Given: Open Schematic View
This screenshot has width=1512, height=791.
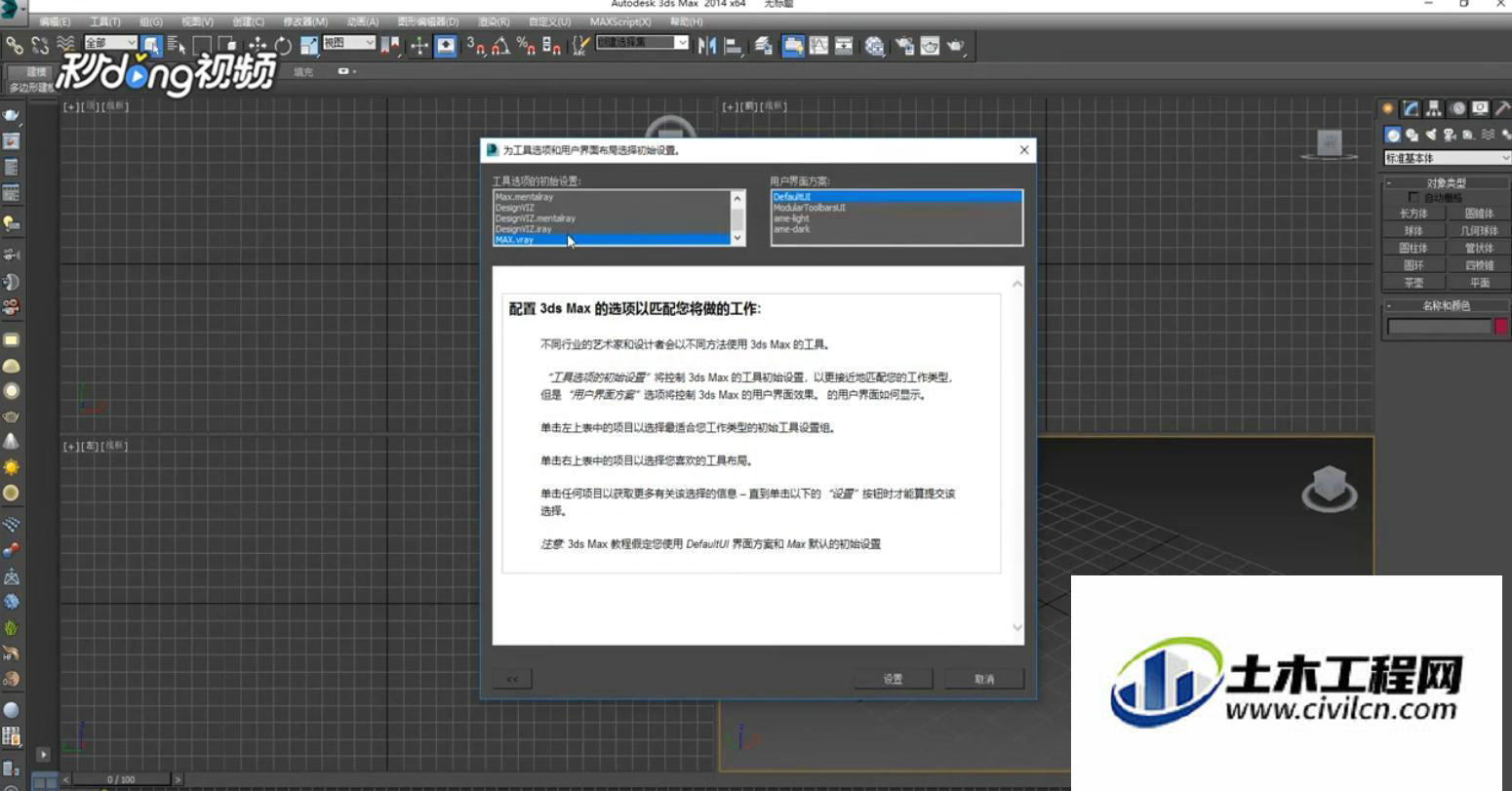Looking at the screenshot, I should click(x=844, y=45).
